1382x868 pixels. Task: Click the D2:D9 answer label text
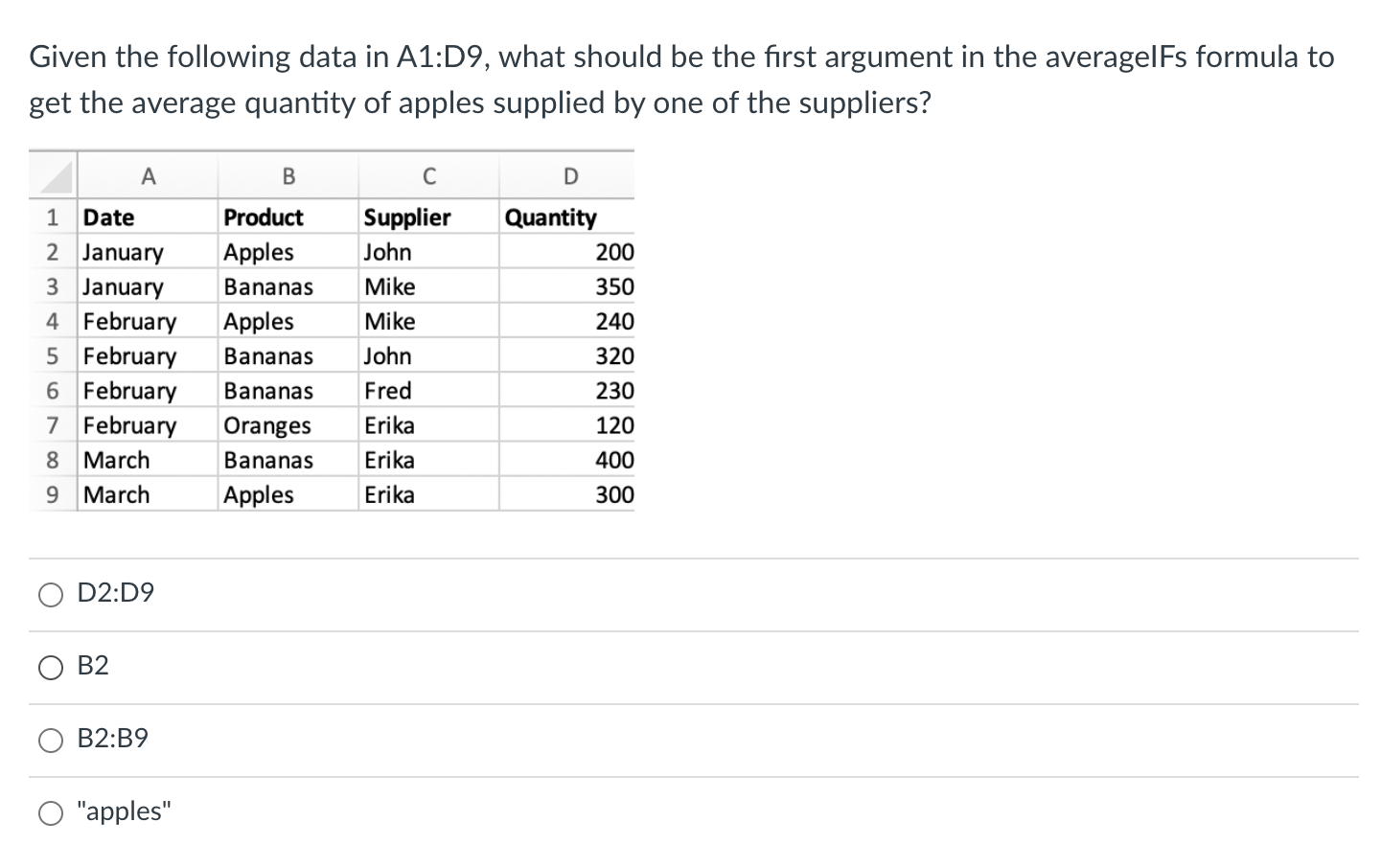coord(115,593)
